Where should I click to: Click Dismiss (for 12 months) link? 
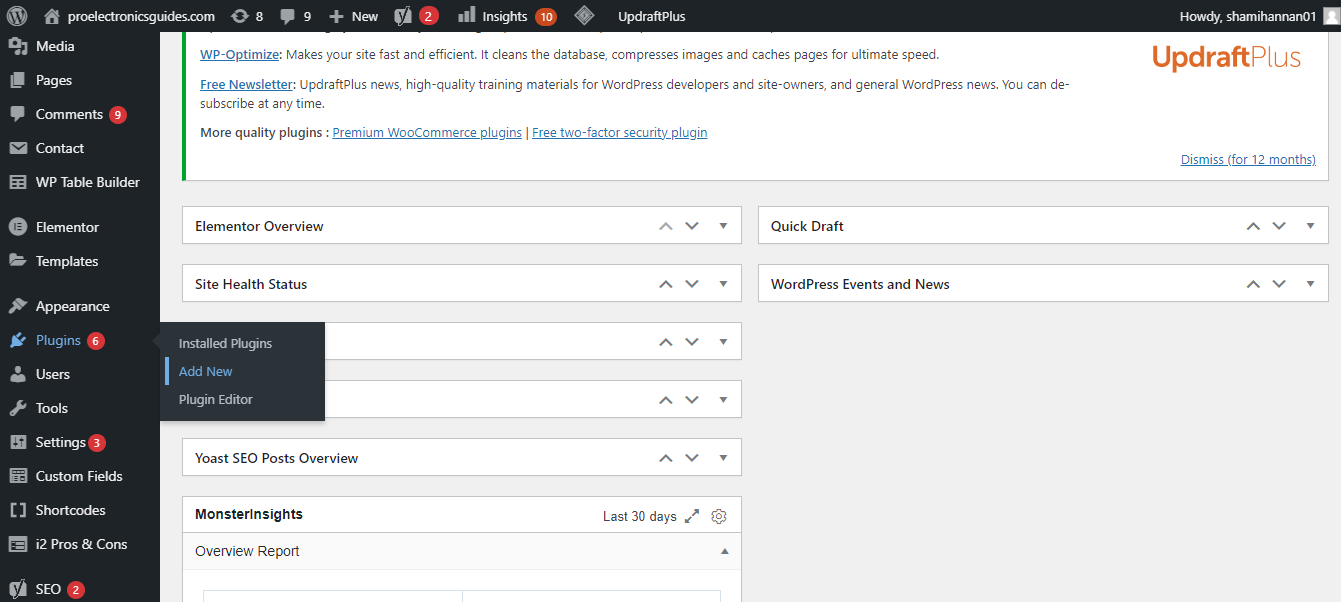pyautogui.click(x=1248, y=159)
